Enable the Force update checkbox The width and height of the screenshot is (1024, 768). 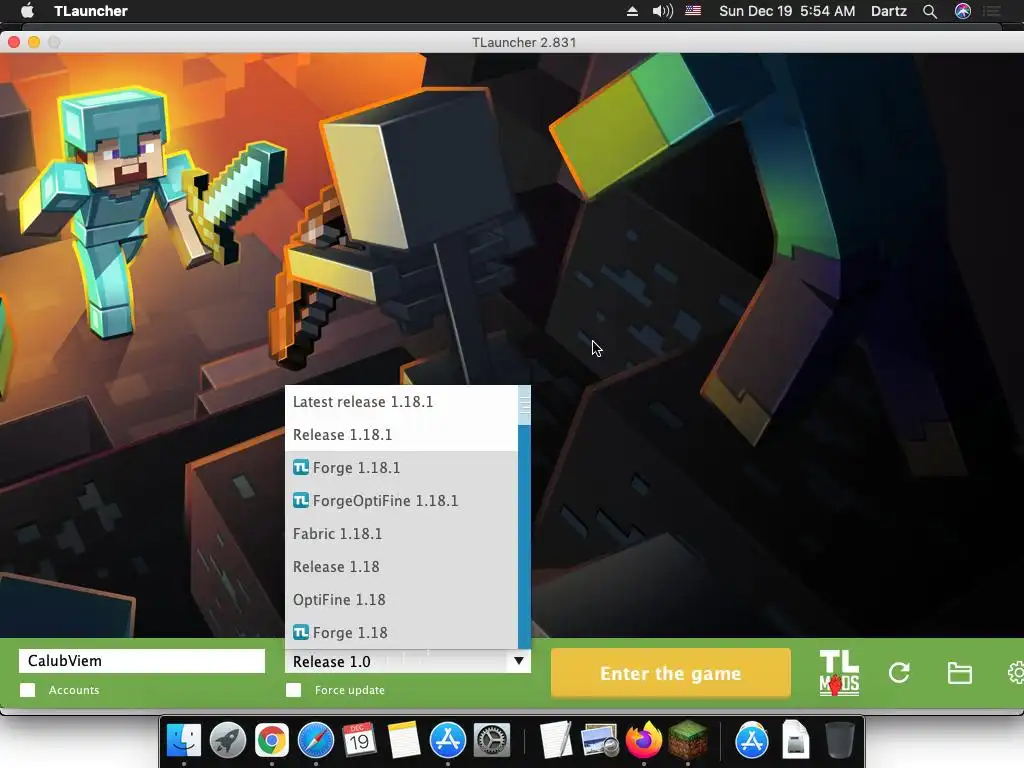(294, 690)
